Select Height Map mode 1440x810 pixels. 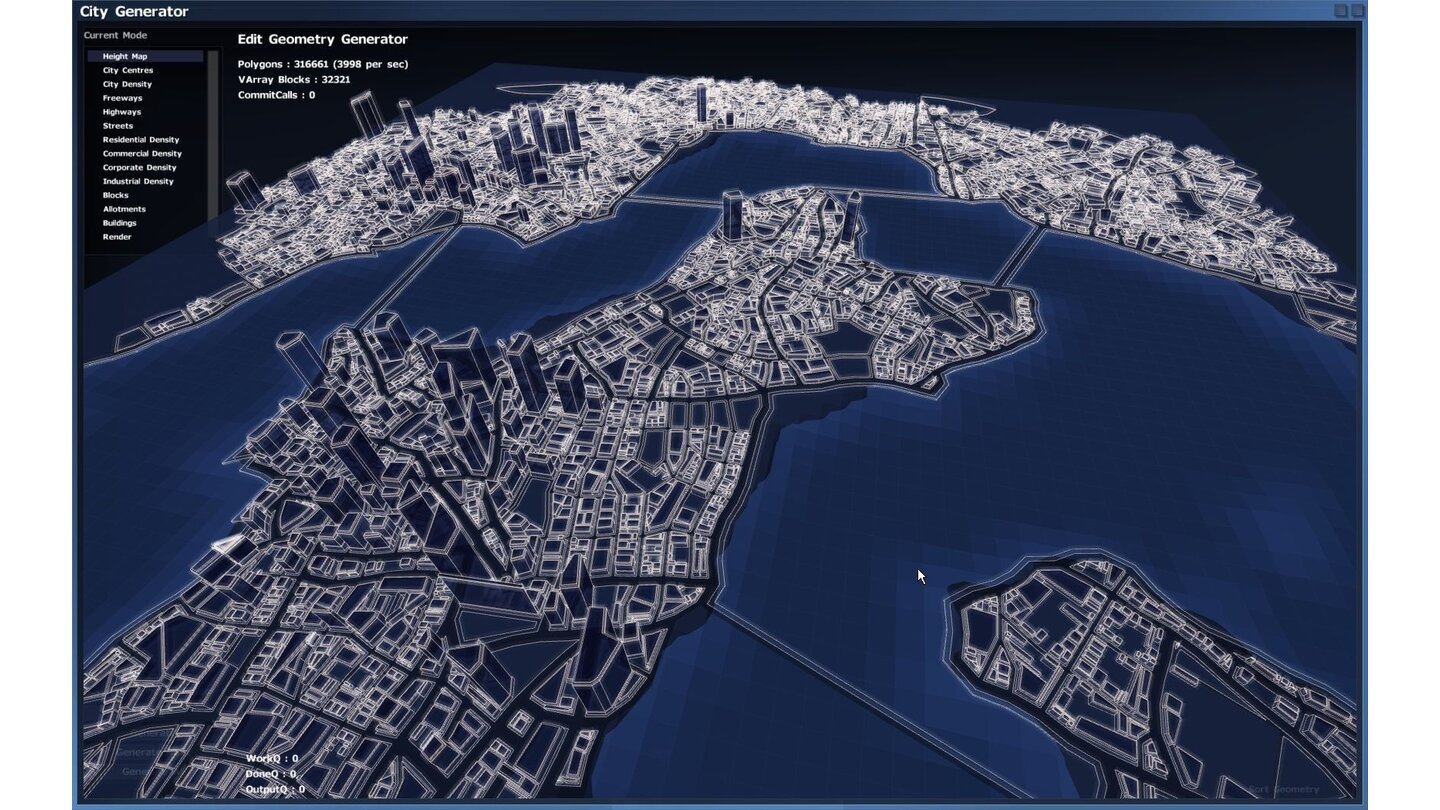tap(145, 57)
